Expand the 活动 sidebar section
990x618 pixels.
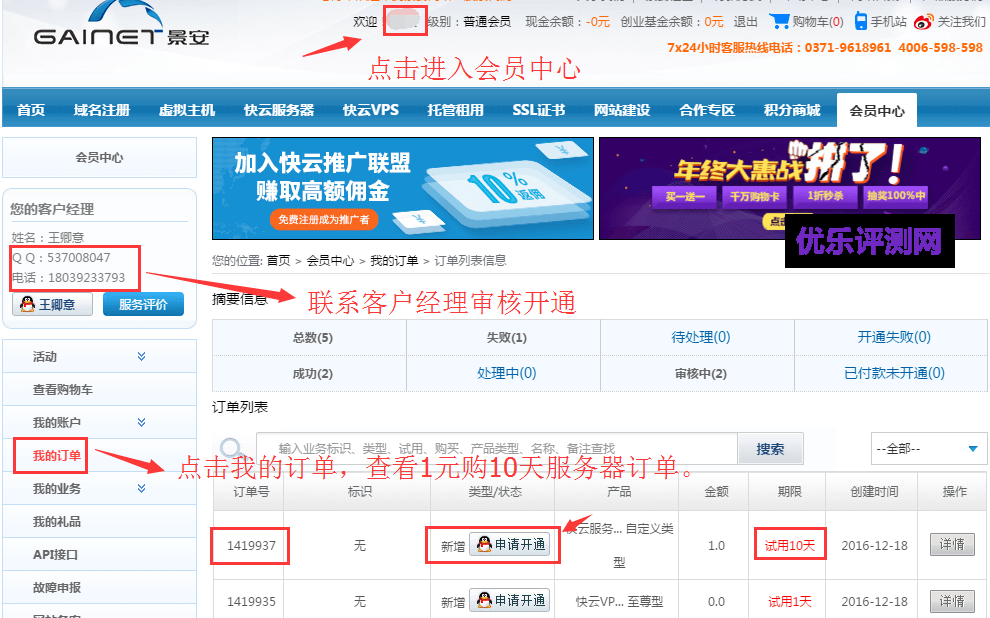141,356
